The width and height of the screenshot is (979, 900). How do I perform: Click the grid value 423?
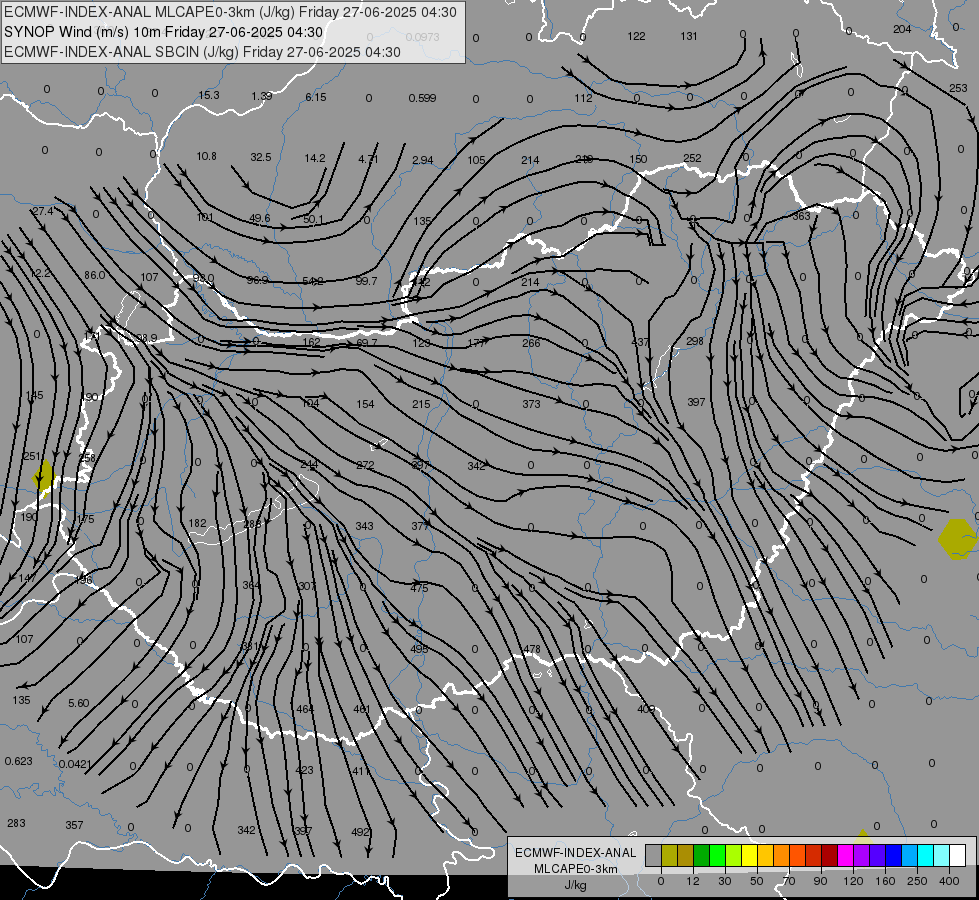[x=304, y=770]
